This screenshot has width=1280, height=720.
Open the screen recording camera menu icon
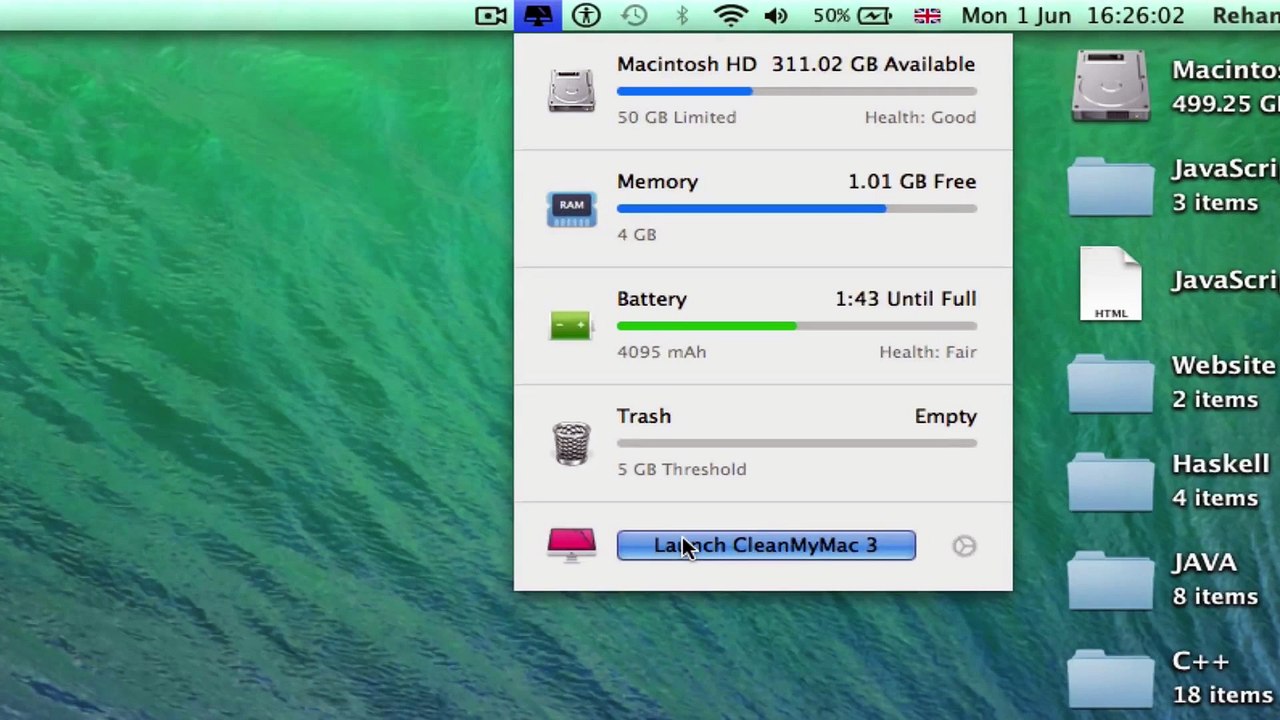tap(491, 15)
